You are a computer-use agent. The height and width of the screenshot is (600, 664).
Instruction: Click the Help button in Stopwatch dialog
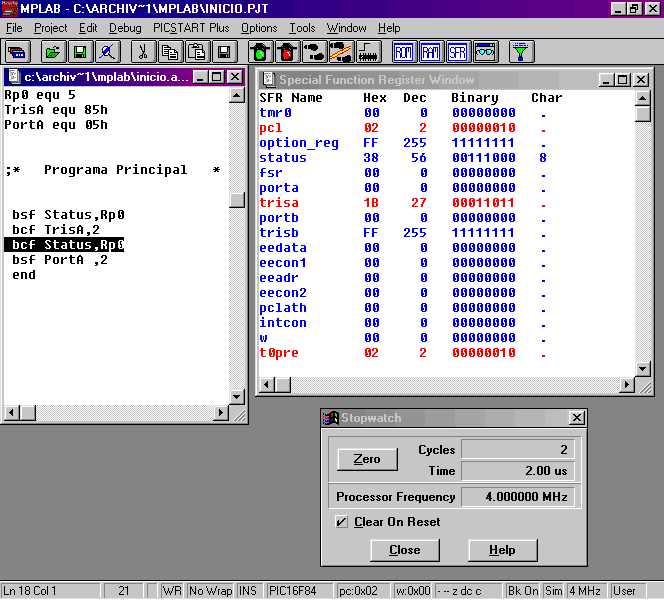coord(502,550)
